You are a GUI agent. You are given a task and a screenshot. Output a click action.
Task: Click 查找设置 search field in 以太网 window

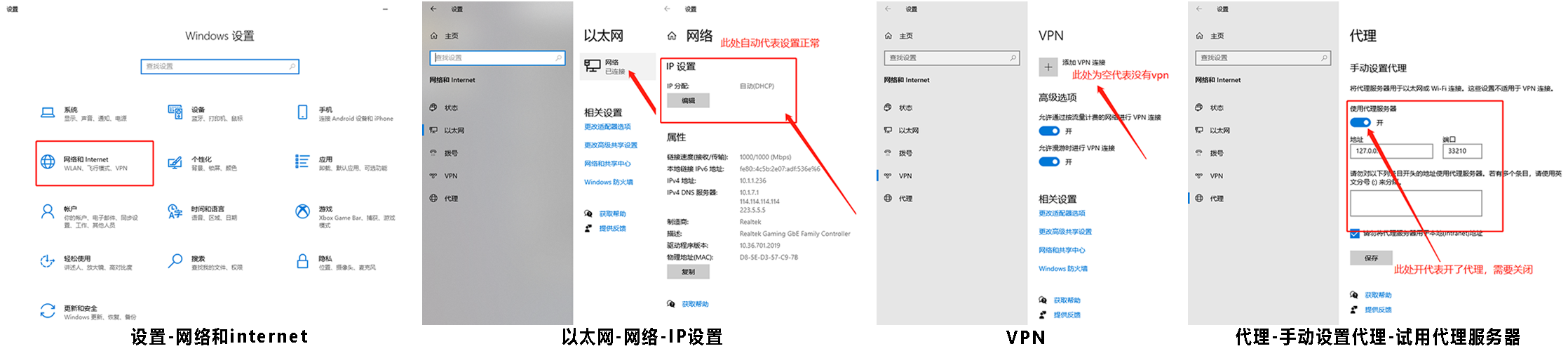click(x=497, y=58)
